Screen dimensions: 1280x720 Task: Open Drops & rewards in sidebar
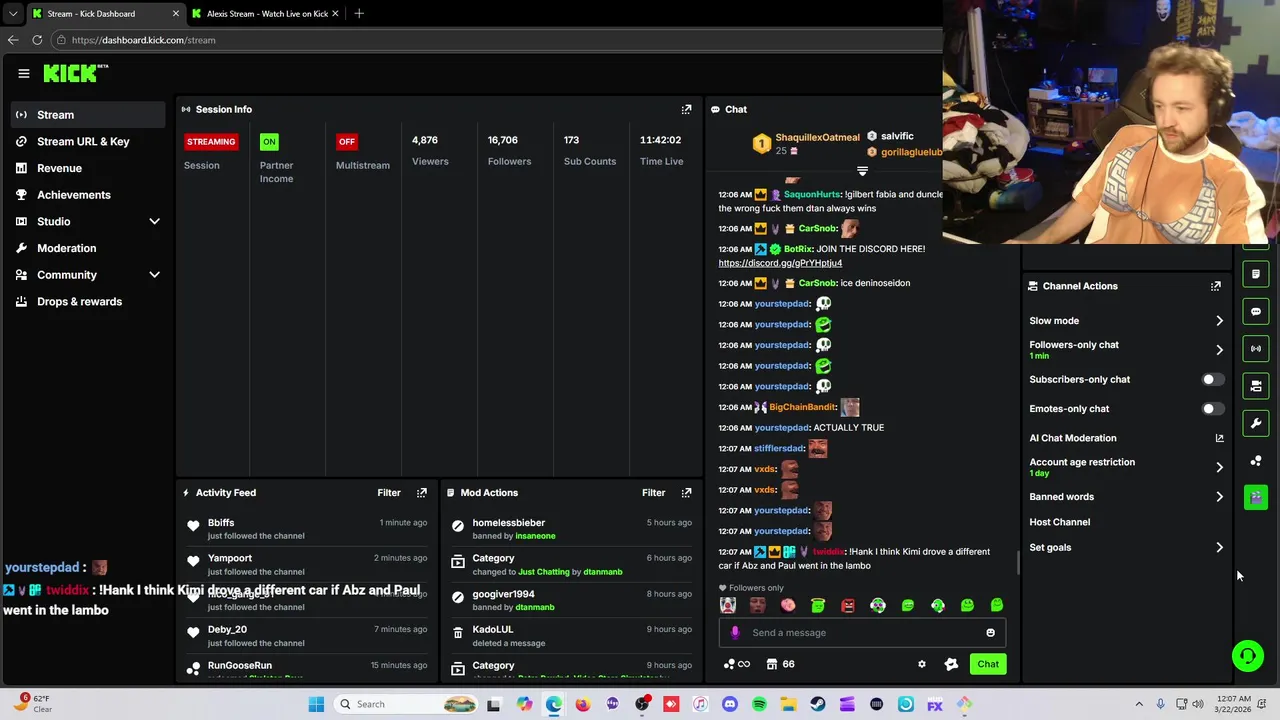point(88,301)
